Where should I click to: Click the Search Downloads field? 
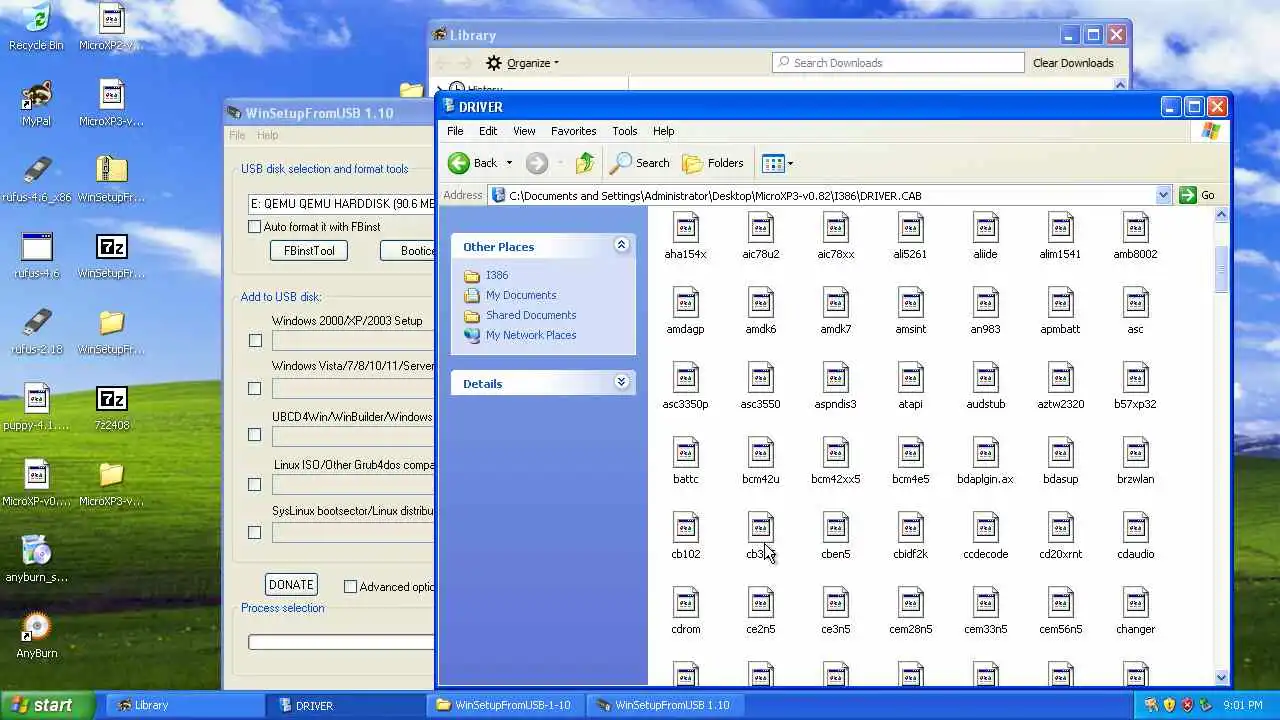click(898, 63)
